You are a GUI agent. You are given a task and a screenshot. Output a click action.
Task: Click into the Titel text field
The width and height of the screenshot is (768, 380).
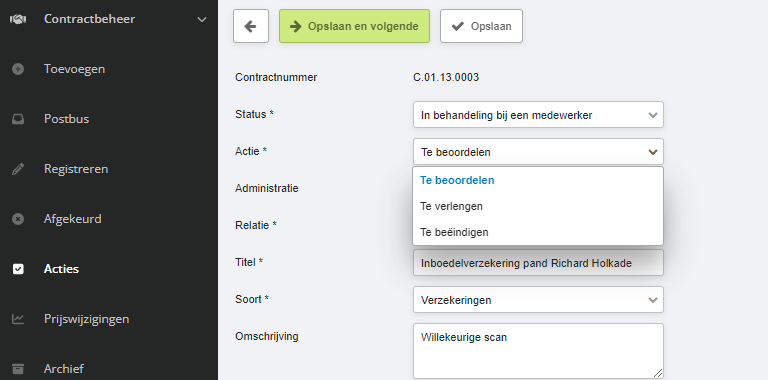tap(538, 263)
